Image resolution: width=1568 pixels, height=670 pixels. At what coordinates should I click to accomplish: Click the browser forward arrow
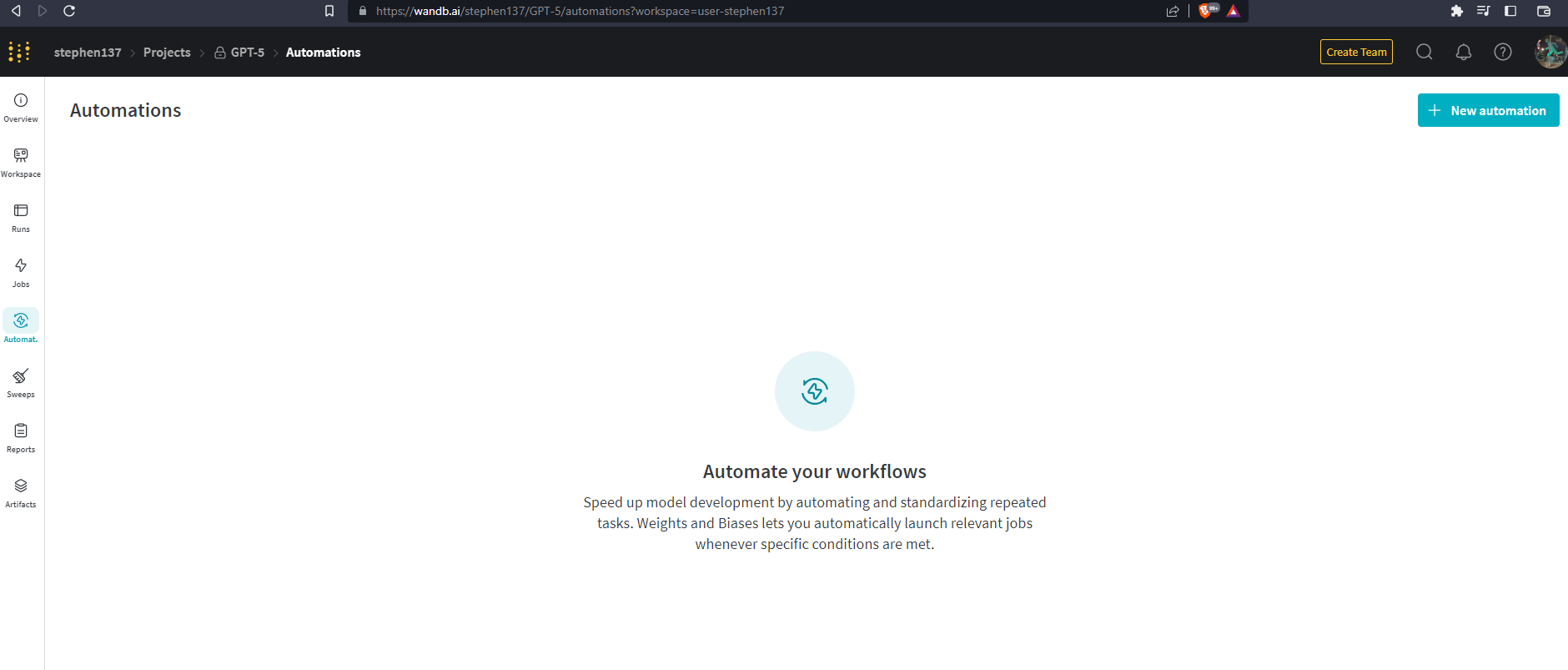point(43,11)
